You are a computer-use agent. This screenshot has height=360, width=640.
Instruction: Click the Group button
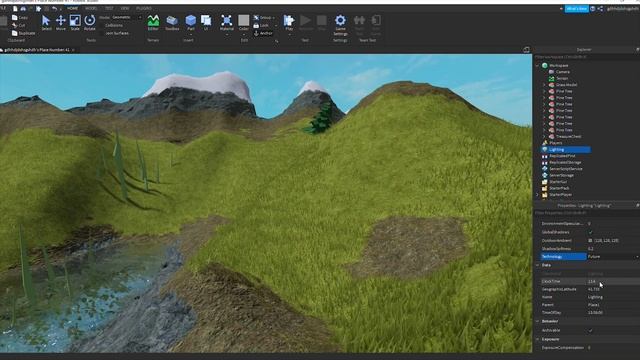pyautogui.click(x=263, y=18)
